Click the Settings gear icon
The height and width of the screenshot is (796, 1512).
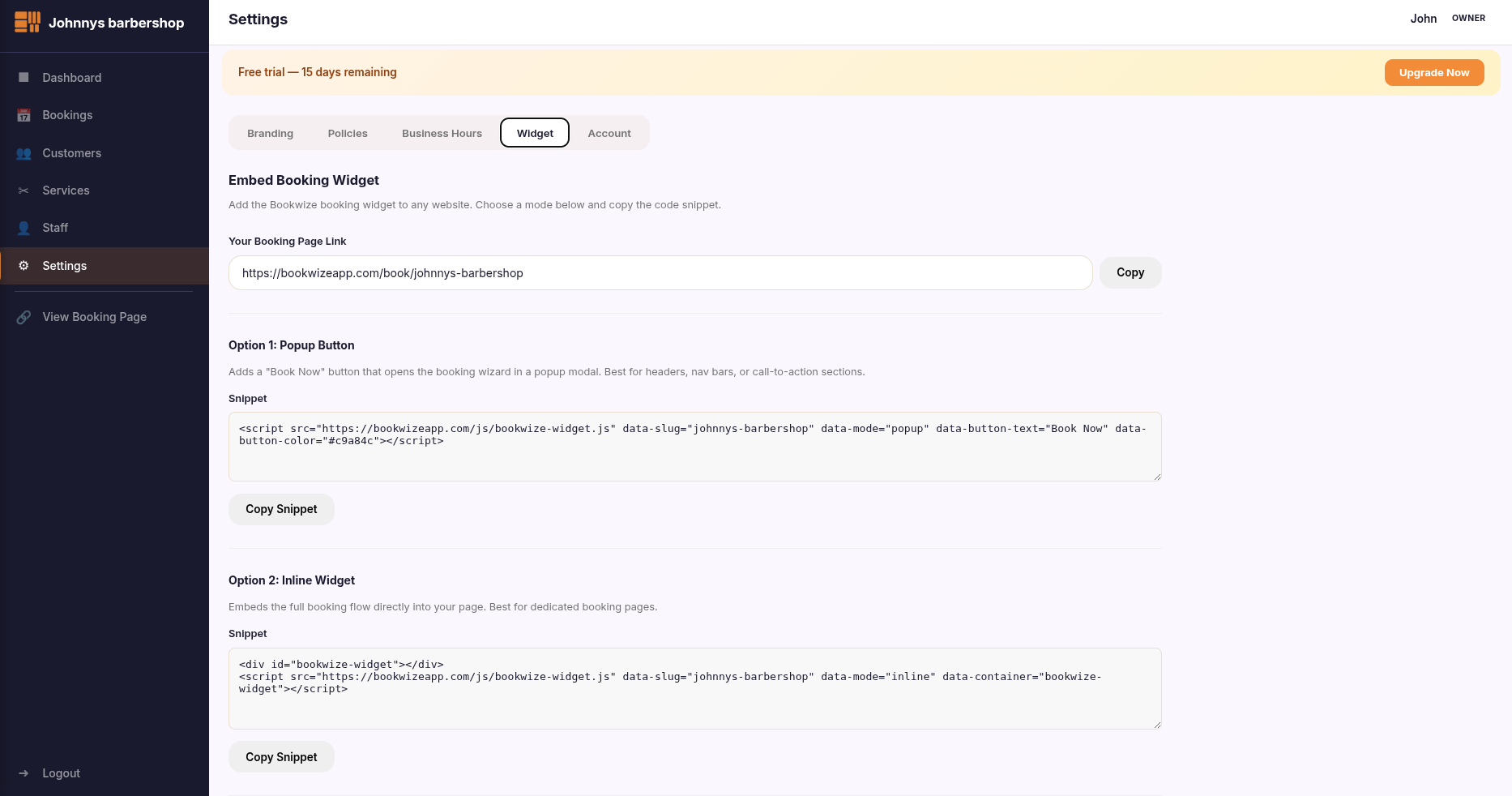(x=23, y=266)
